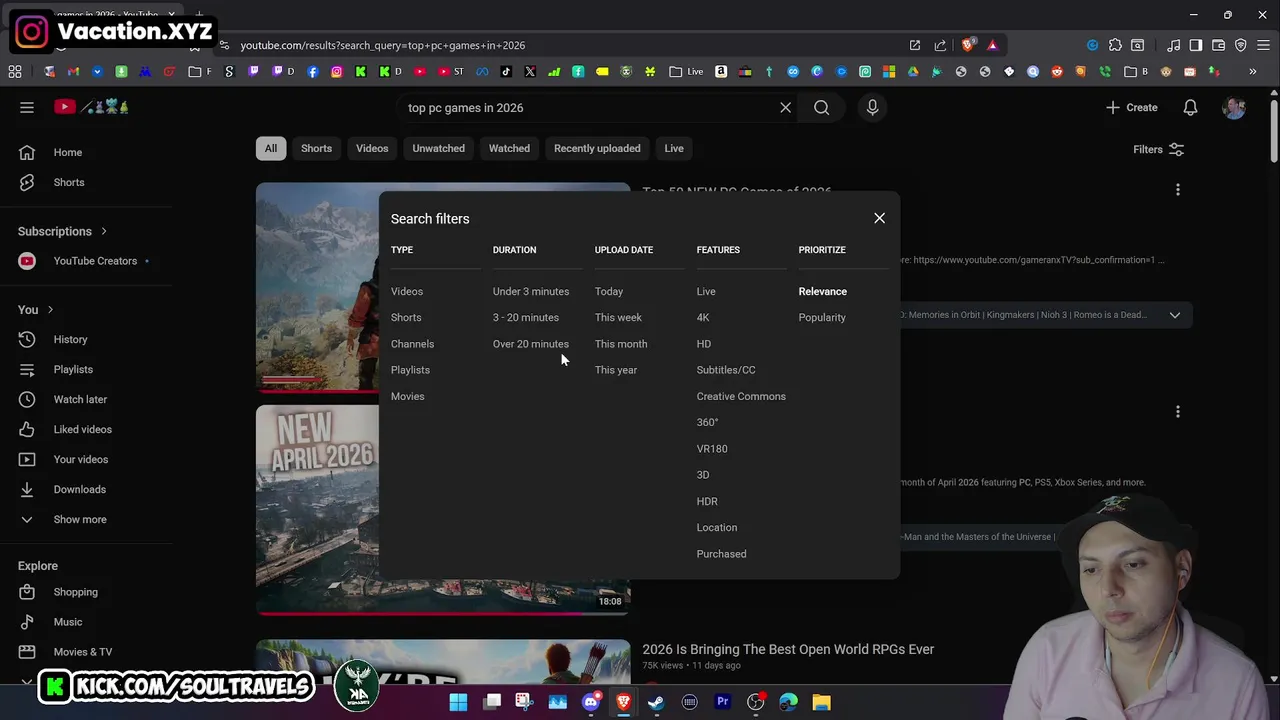Expand Show more in sidebar
Screen dimensions: 1280x720
[80, 519]
